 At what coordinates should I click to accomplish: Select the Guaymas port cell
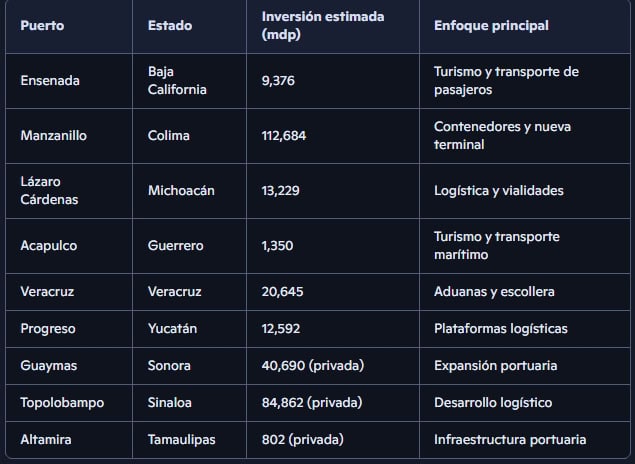tap(49, 365)
